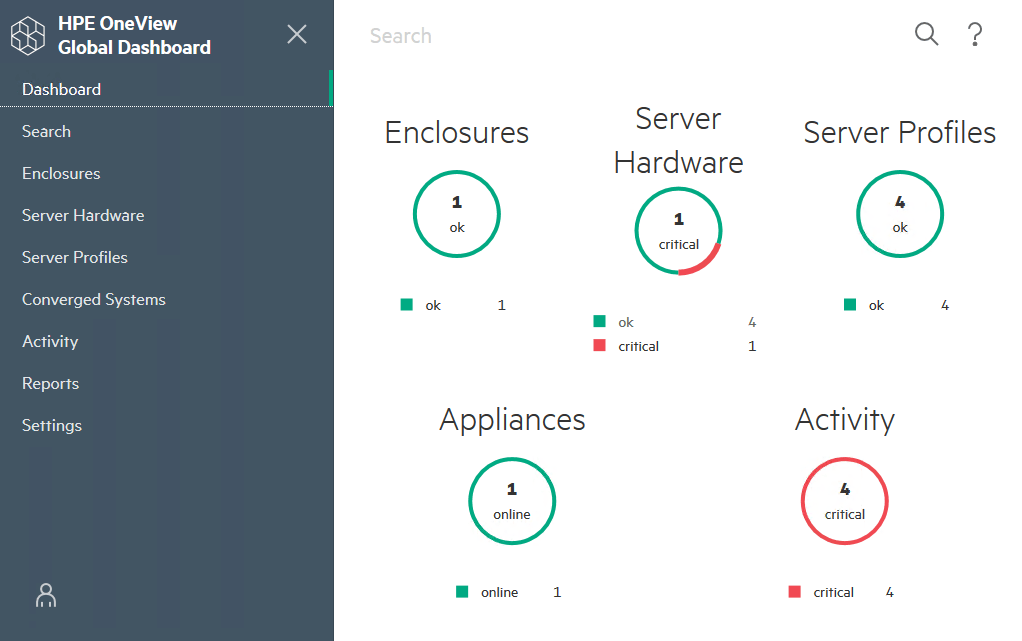The height and width of the screenshot is (641, 1022).
Task: Click green ok swatch under Server Profiles
Action: 850,305
